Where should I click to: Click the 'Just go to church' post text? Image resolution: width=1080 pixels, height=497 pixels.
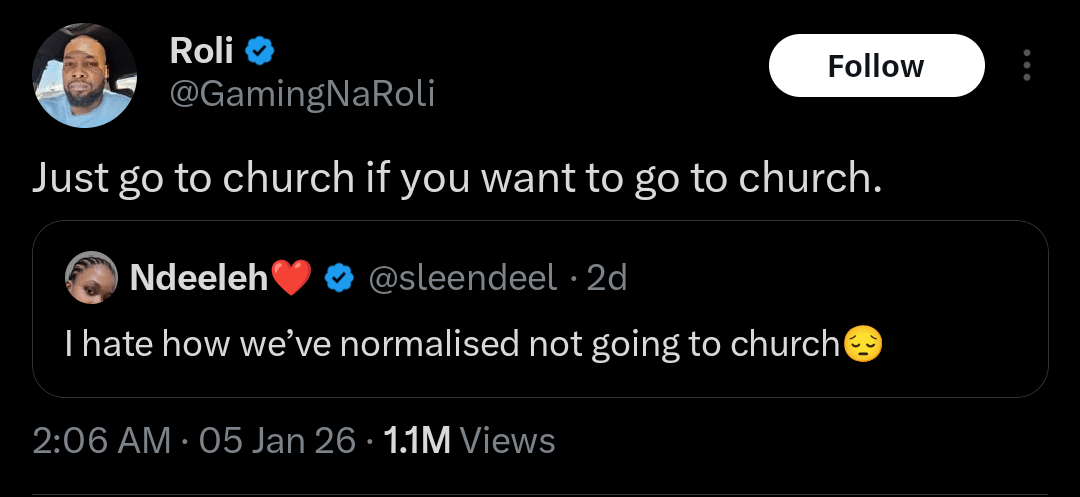coord(457,177)
